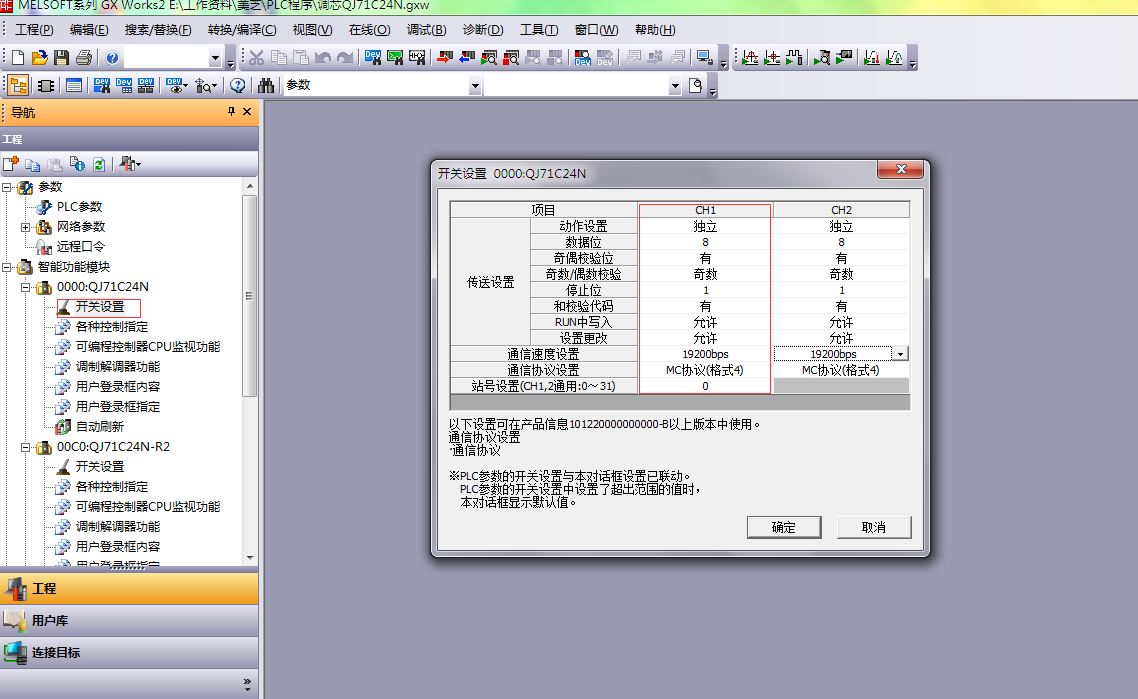Switch to the 连接目标 navigation pane
The height and width of the screenshot is (699, 1138).
click(129, 653)
